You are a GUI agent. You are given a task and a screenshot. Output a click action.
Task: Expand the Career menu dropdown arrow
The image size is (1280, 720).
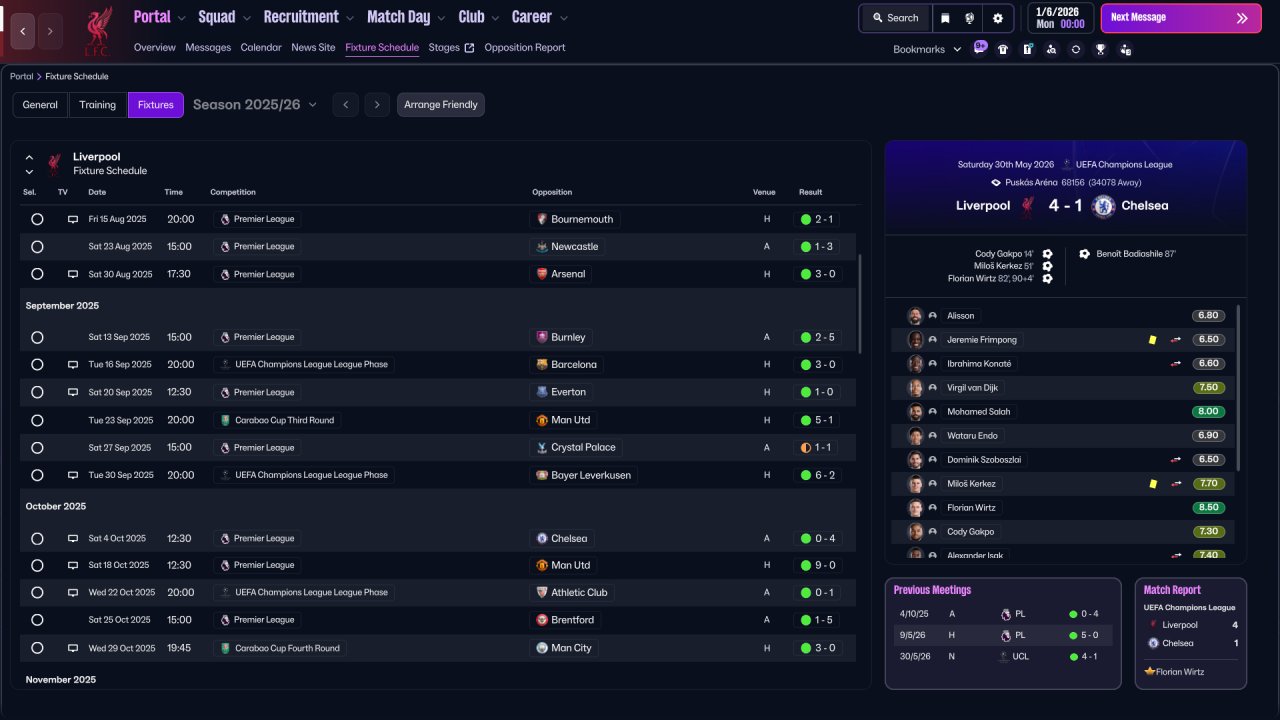(x=563, y=18)
